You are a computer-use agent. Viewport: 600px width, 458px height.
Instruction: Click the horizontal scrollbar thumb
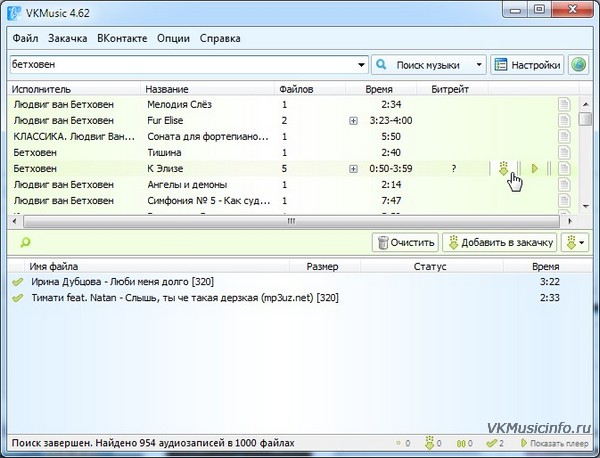pos(291,221)
